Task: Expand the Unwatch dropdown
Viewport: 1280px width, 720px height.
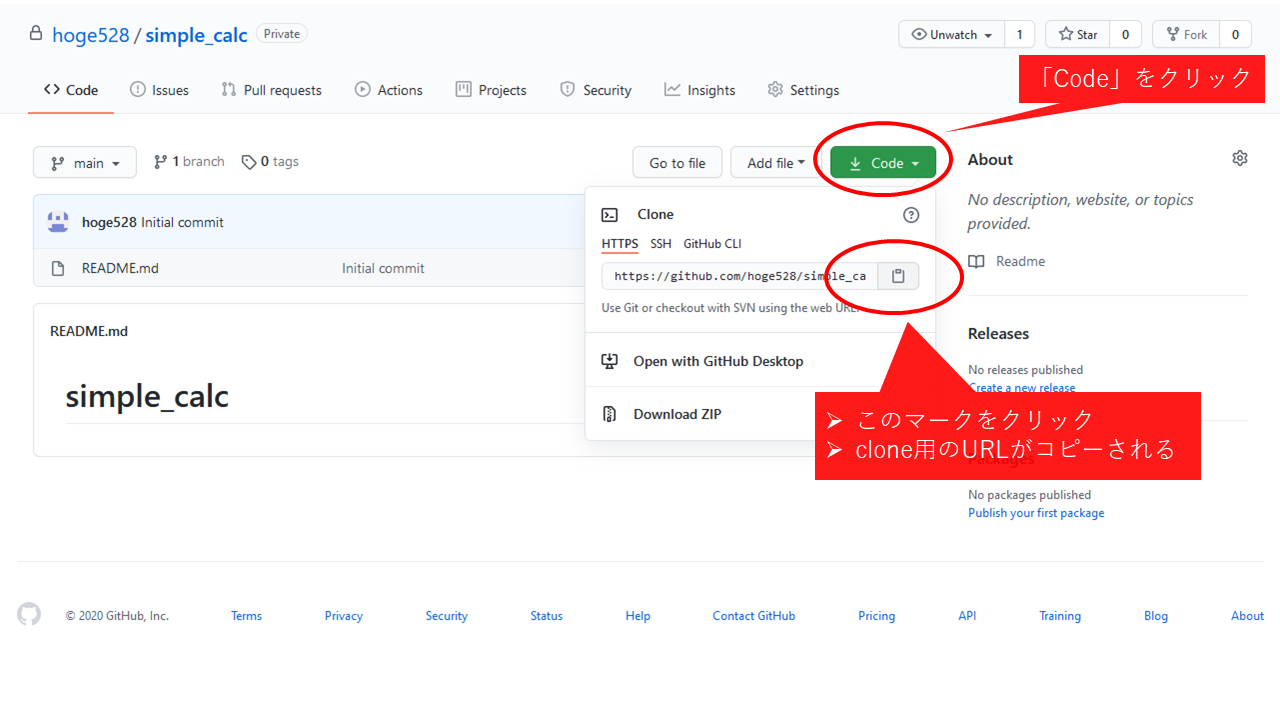Action: (x=951, y=34)
